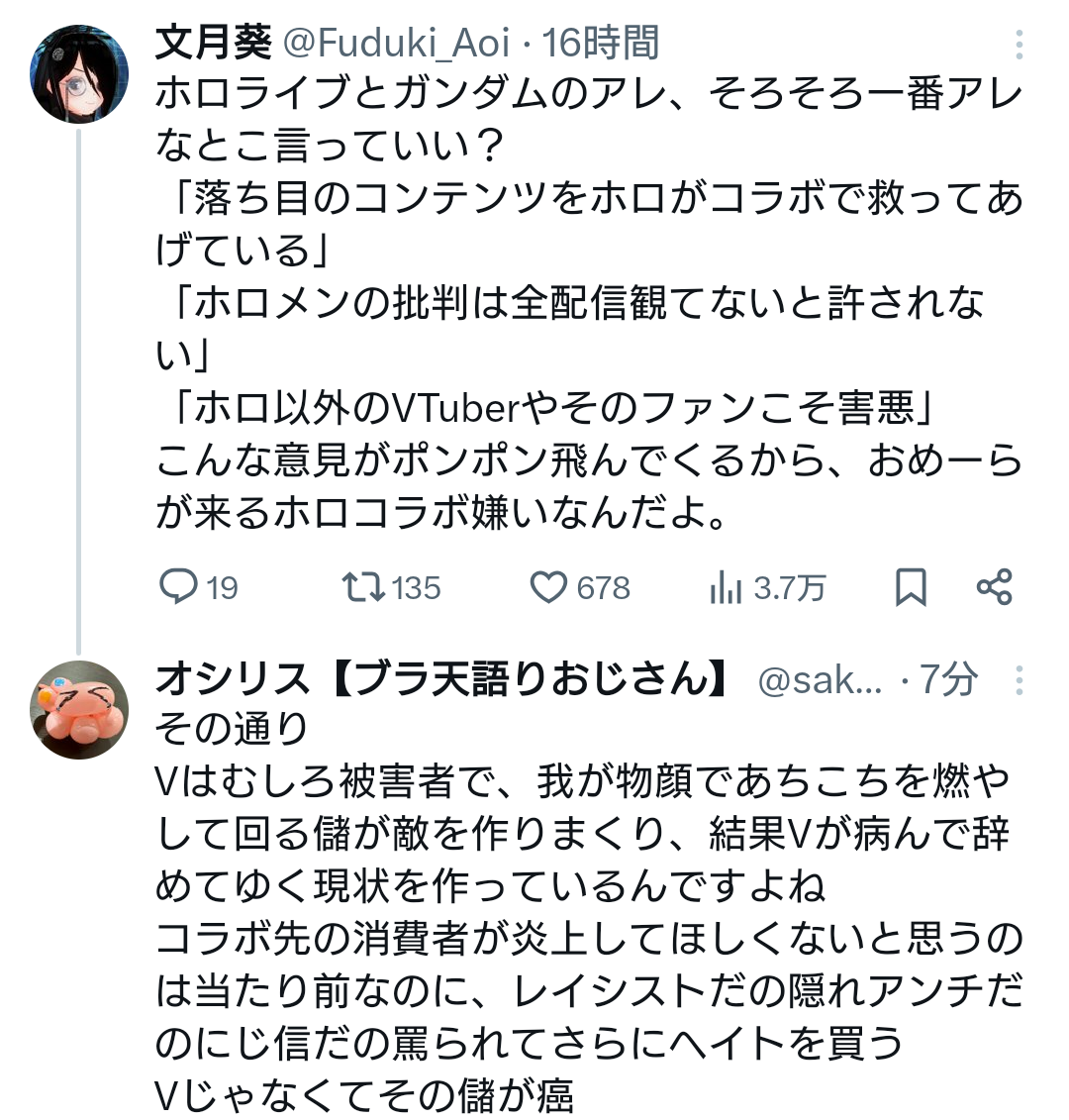Open 文月葵's profile picture
Screen dimensions: 1069x1120
(x=80, y=72)
